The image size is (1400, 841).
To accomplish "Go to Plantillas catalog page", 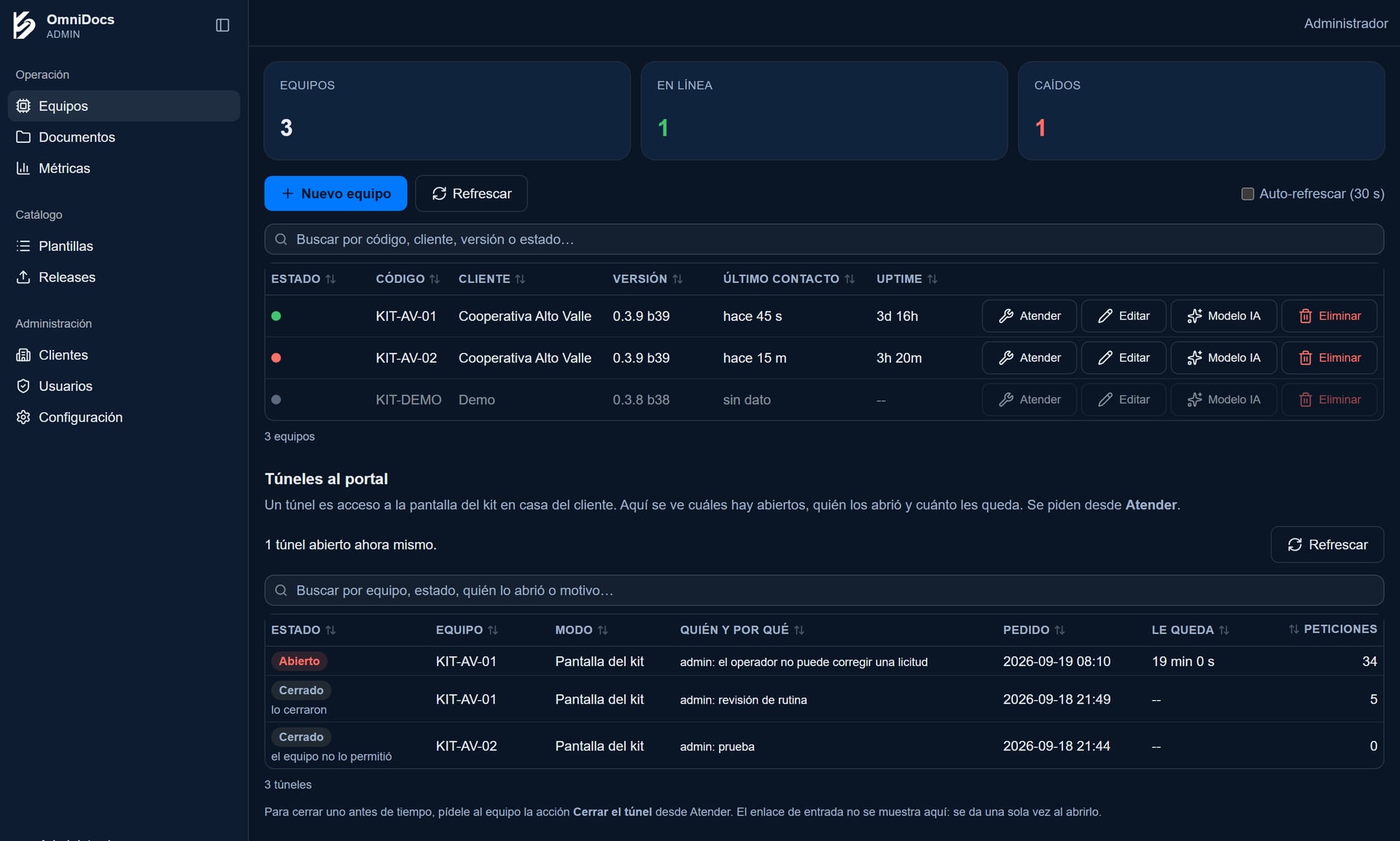I will (x=124, y=246).
